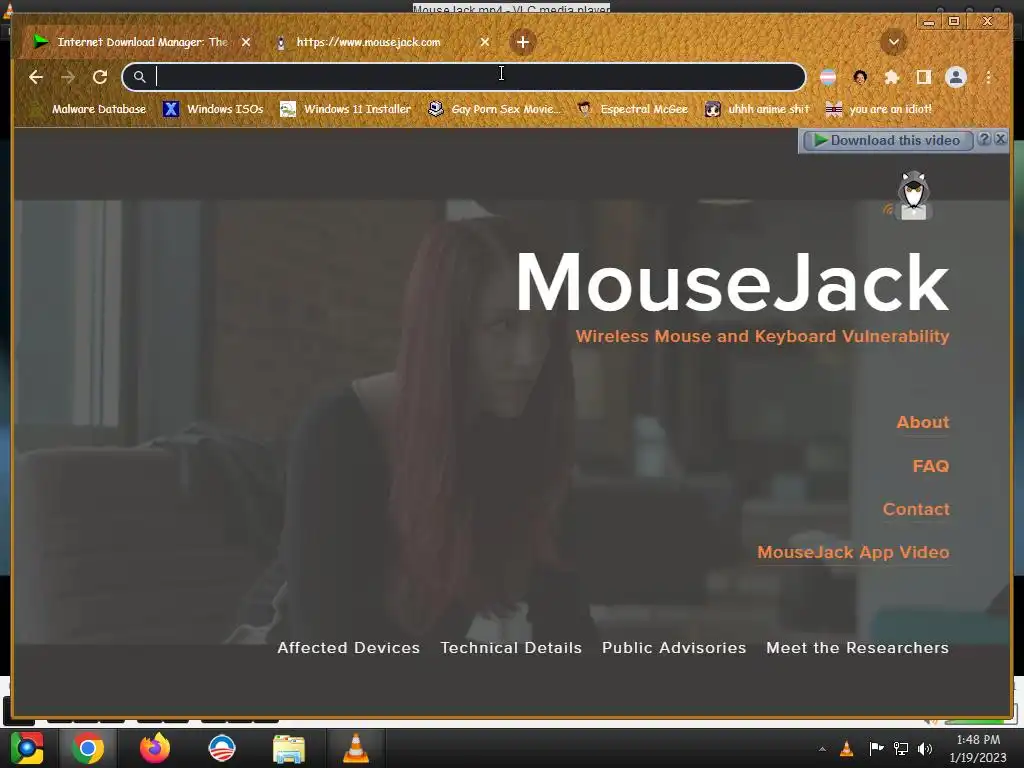
Task: Open VLC media player from taskbar
Action: click(356, 748)
